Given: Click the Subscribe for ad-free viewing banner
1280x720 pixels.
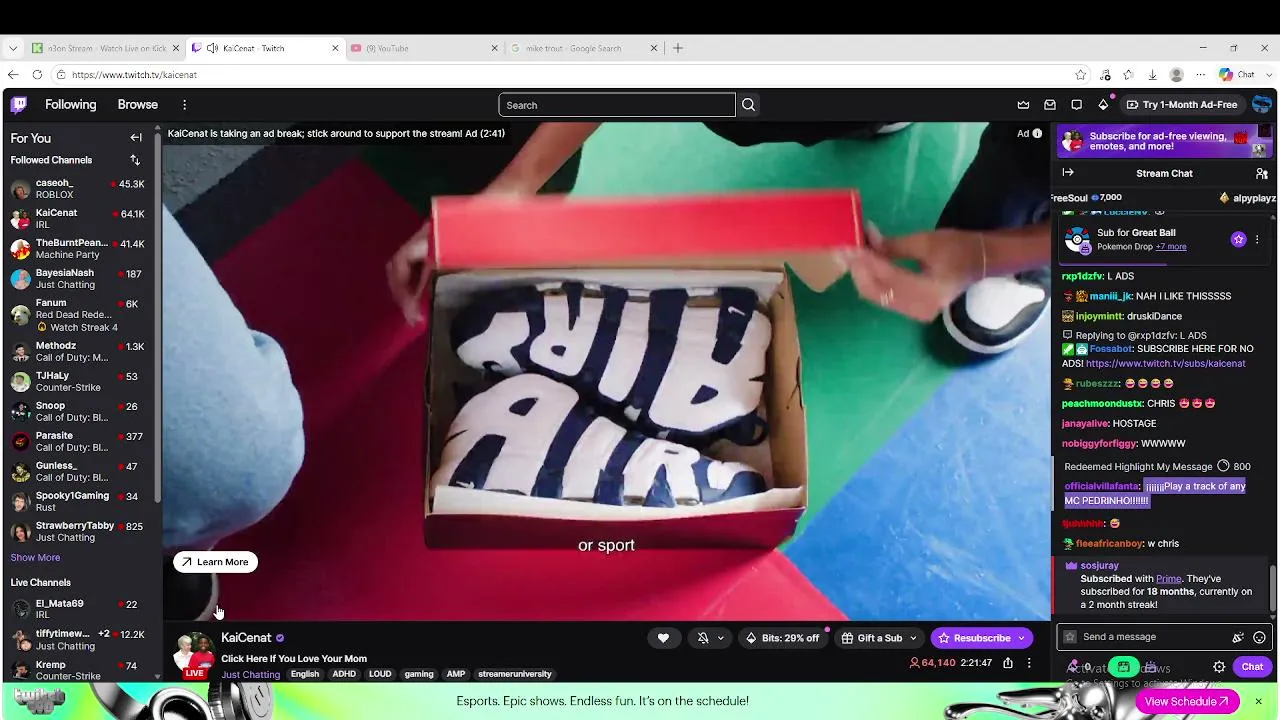Looking at the screenshot, I should tap(1164, 142).
